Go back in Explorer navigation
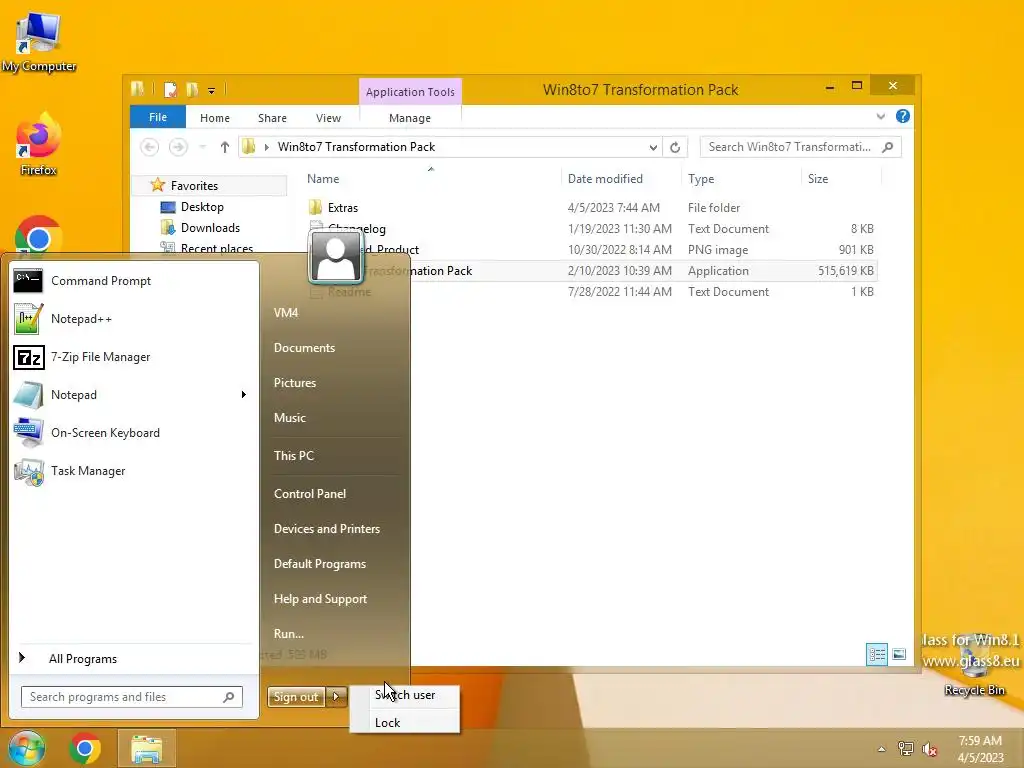1024x768 pixels. pos(150,147)
